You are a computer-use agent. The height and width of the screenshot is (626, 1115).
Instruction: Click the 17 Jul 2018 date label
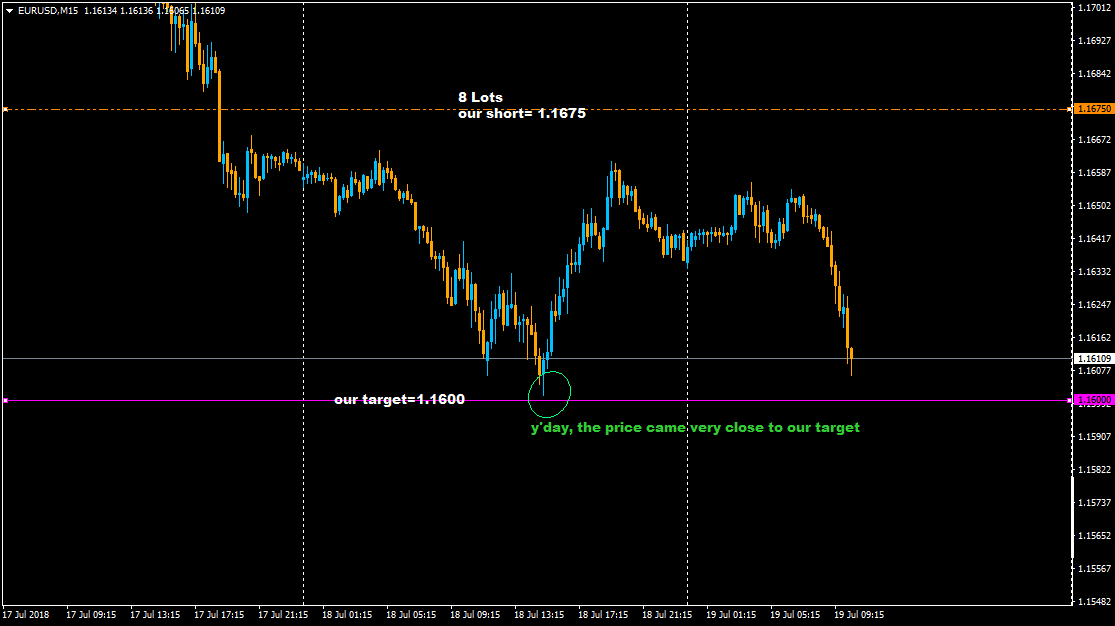[x=26, y=615]
